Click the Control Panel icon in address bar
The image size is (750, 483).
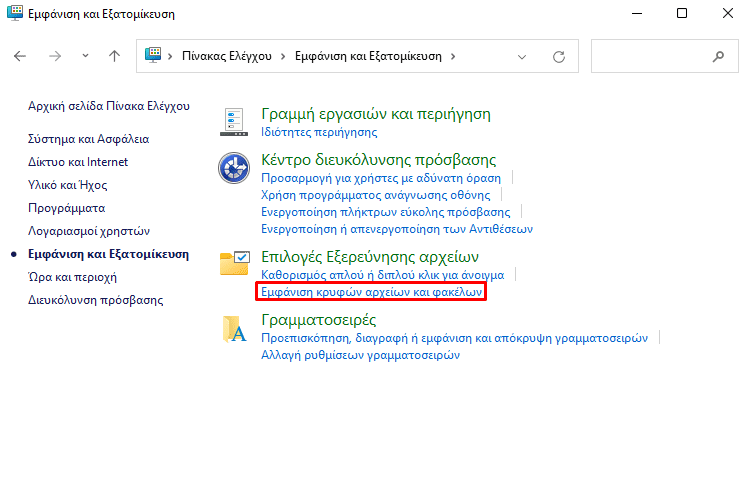coord(153,55)
